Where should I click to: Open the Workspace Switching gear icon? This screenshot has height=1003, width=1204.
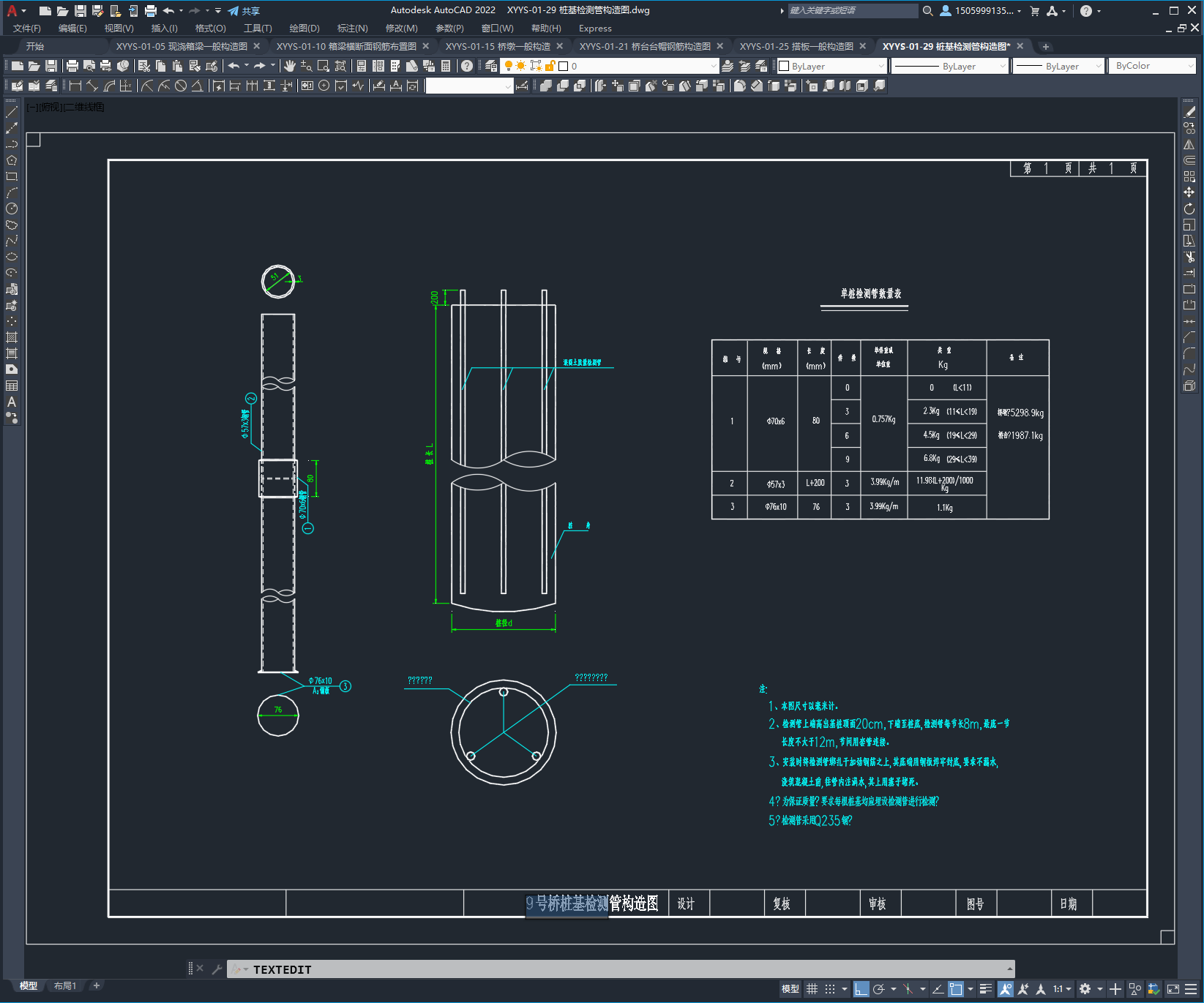pos(1085,989)
